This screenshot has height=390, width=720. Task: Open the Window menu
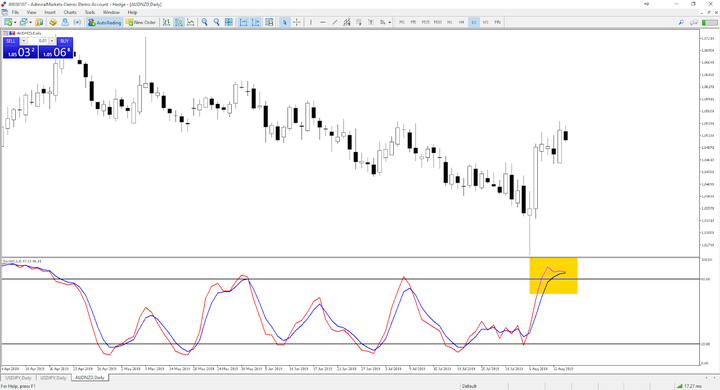pos(111,12)
